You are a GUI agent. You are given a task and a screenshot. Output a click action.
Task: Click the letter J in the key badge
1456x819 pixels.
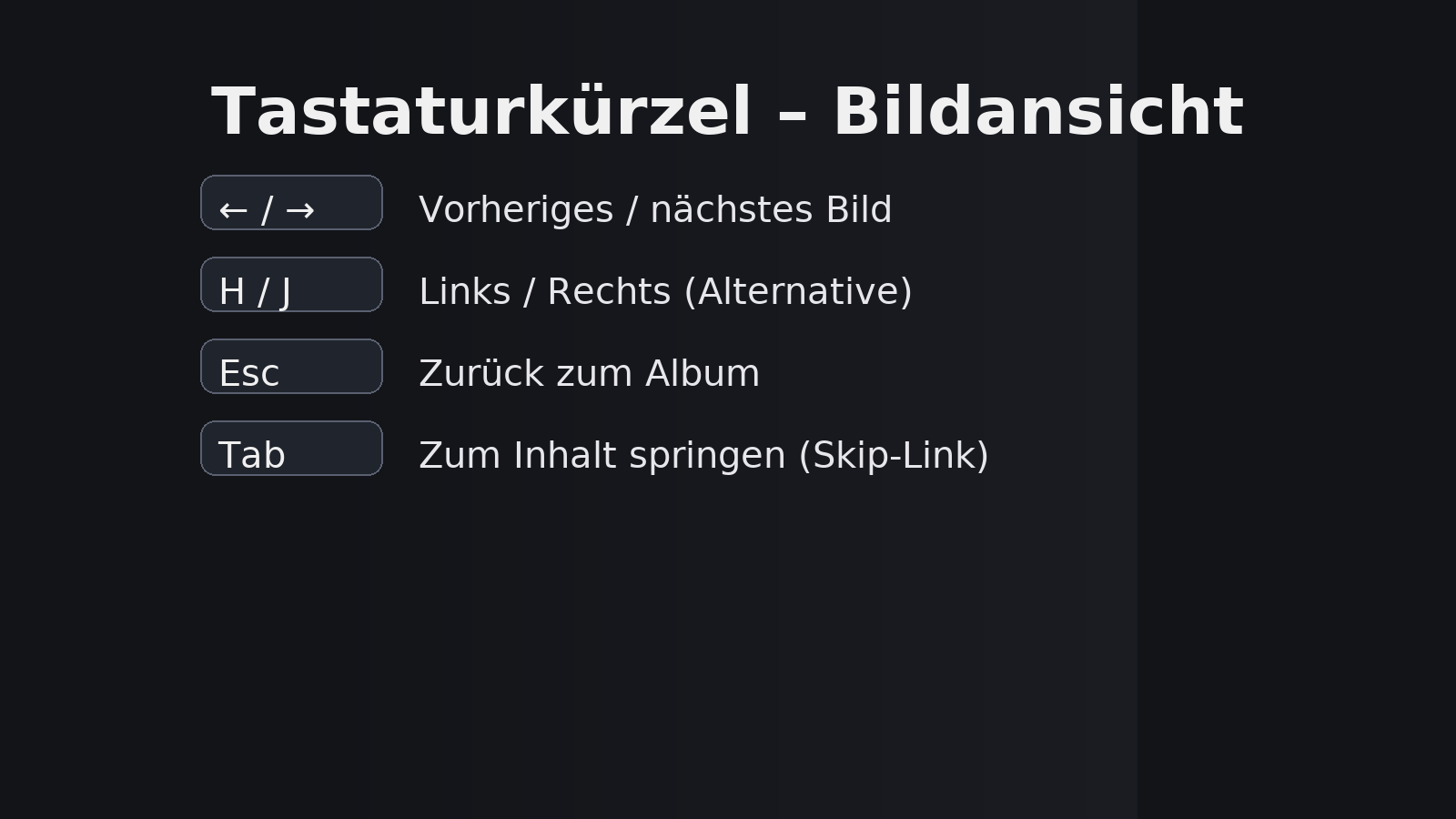[x=286, y=293]
